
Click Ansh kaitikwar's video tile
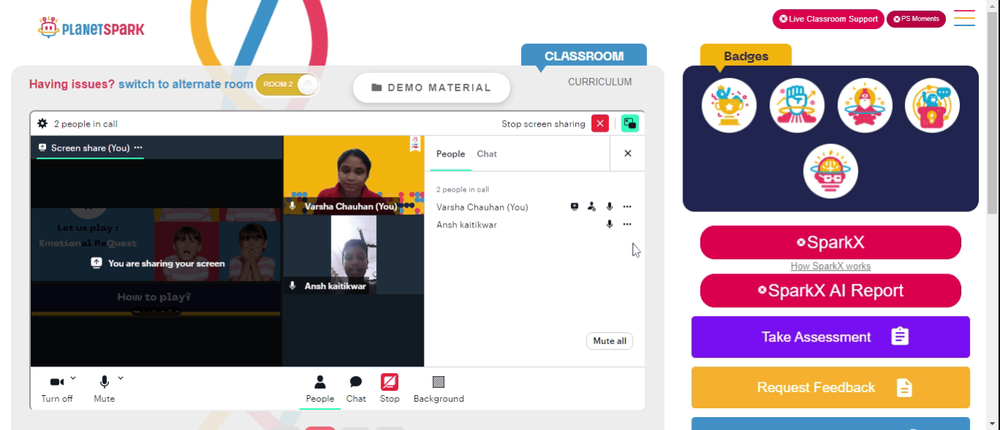pyautogui.click(x=354, y=255)
